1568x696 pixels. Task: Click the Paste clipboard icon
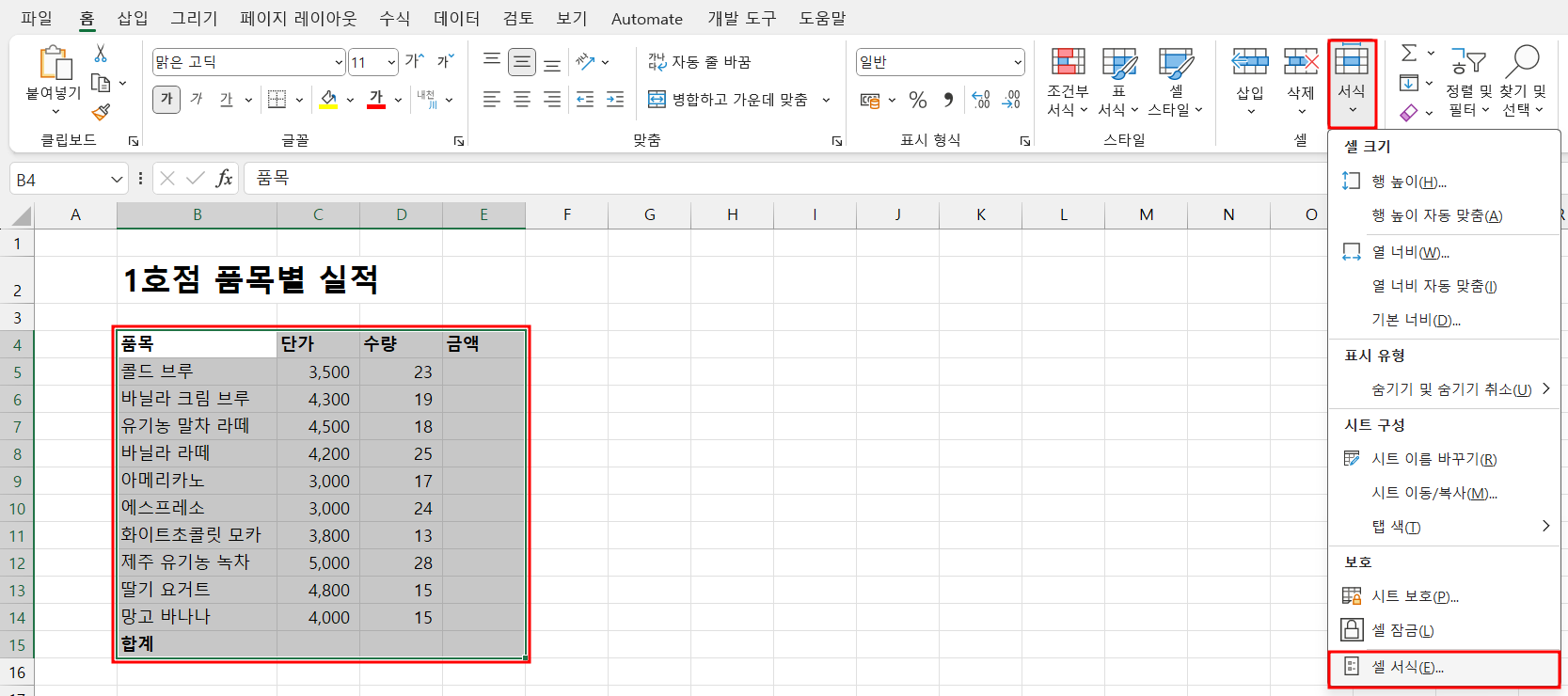point(55,63)
